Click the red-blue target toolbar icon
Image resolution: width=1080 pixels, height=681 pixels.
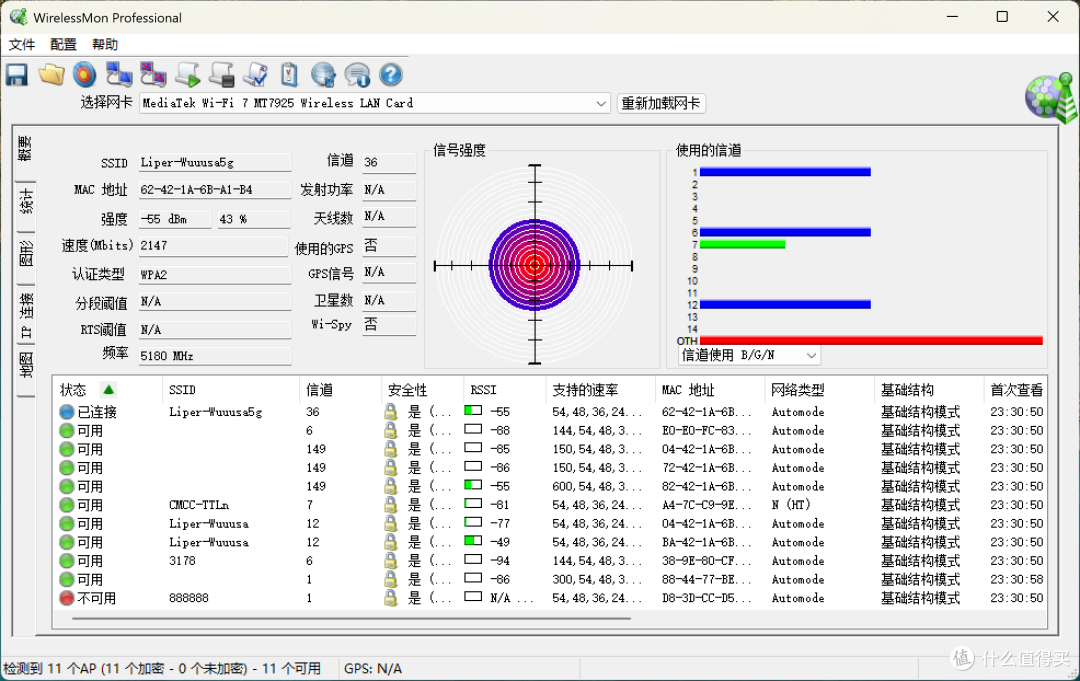(84, 74)
